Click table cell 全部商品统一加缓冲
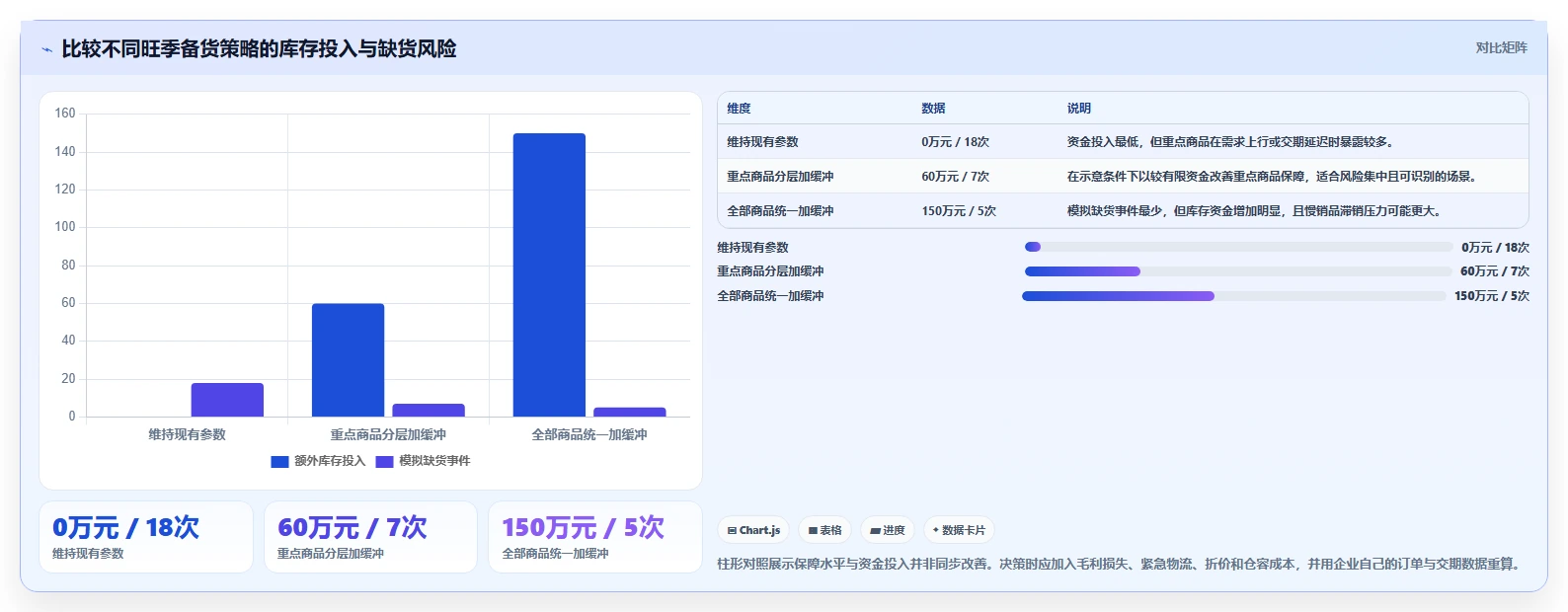 pyautogui.click(x=780, y=211)
